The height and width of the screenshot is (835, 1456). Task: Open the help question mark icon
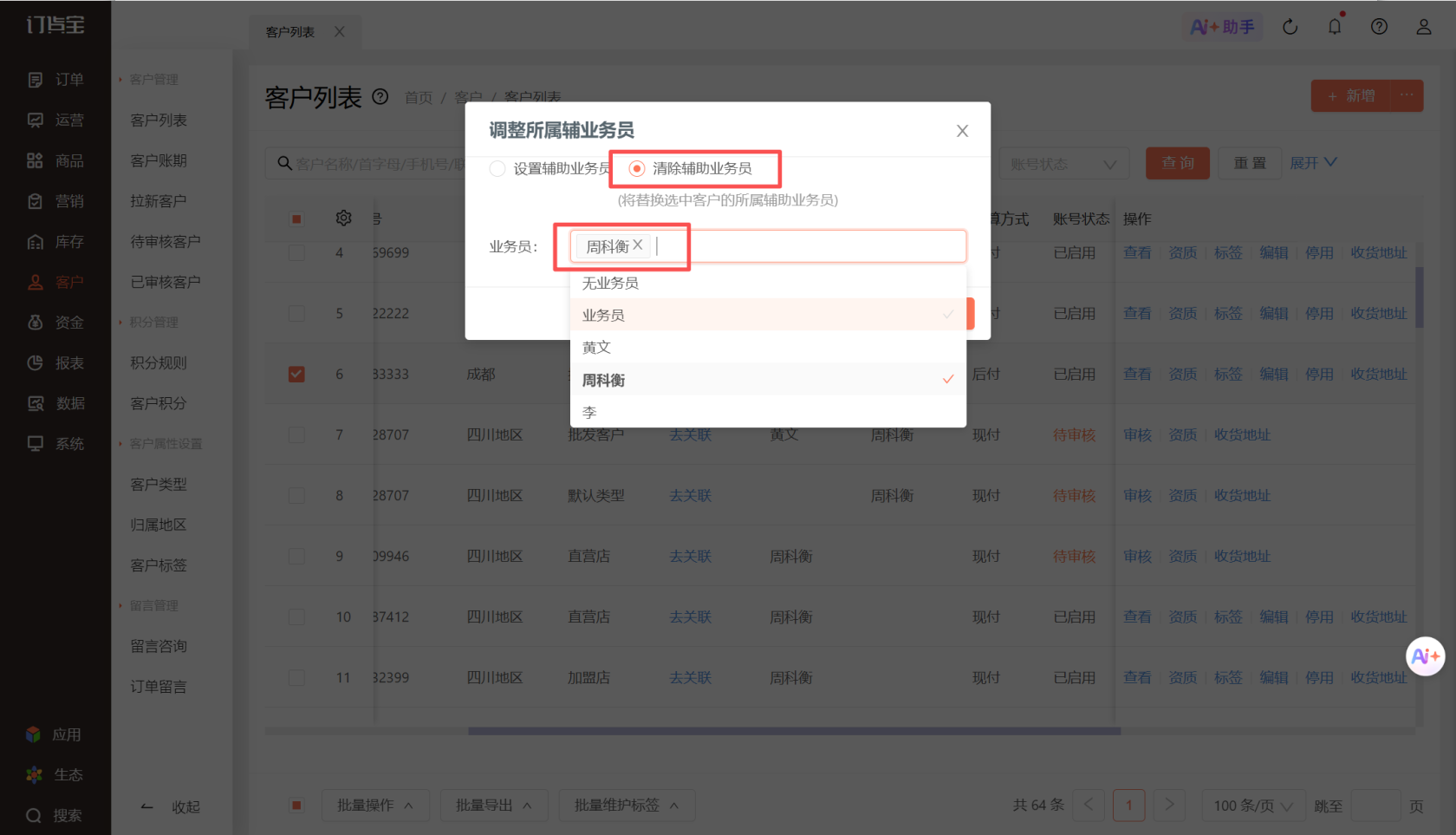tap(1379, 27)
